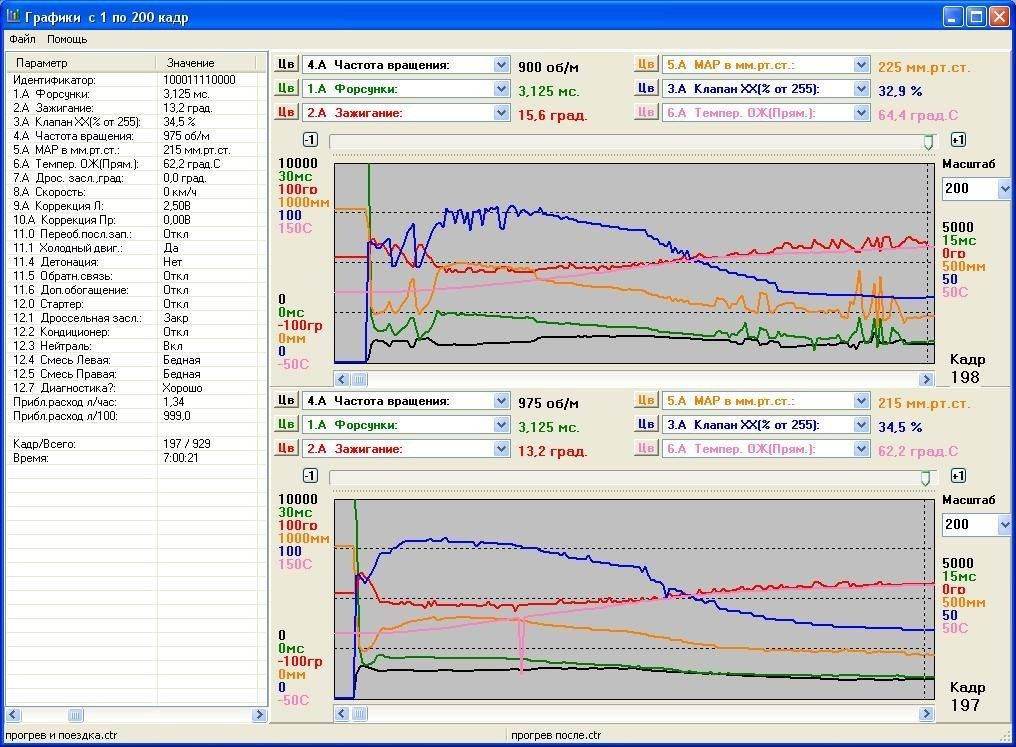This screenshot has height=747, width=1016.
Task: Click the upper graph frame position slider
Action: [x=928, y=142]
